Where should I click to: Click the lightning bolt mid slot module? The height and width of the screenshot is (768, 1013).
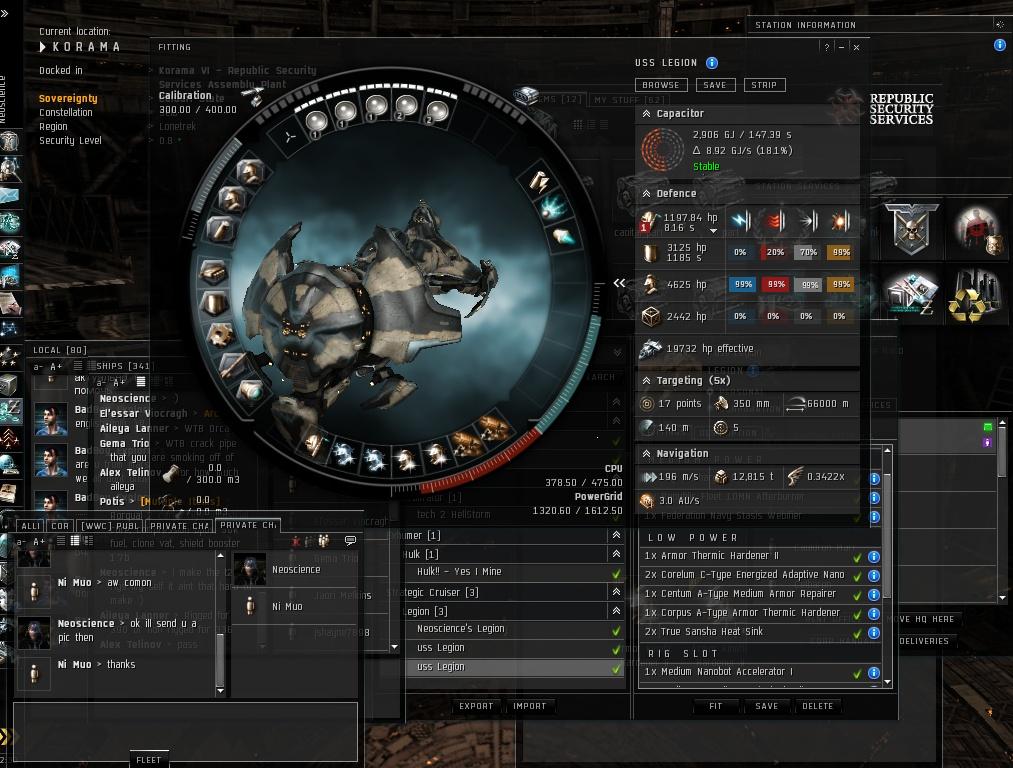pyautogui.click(x=539, y=182)
